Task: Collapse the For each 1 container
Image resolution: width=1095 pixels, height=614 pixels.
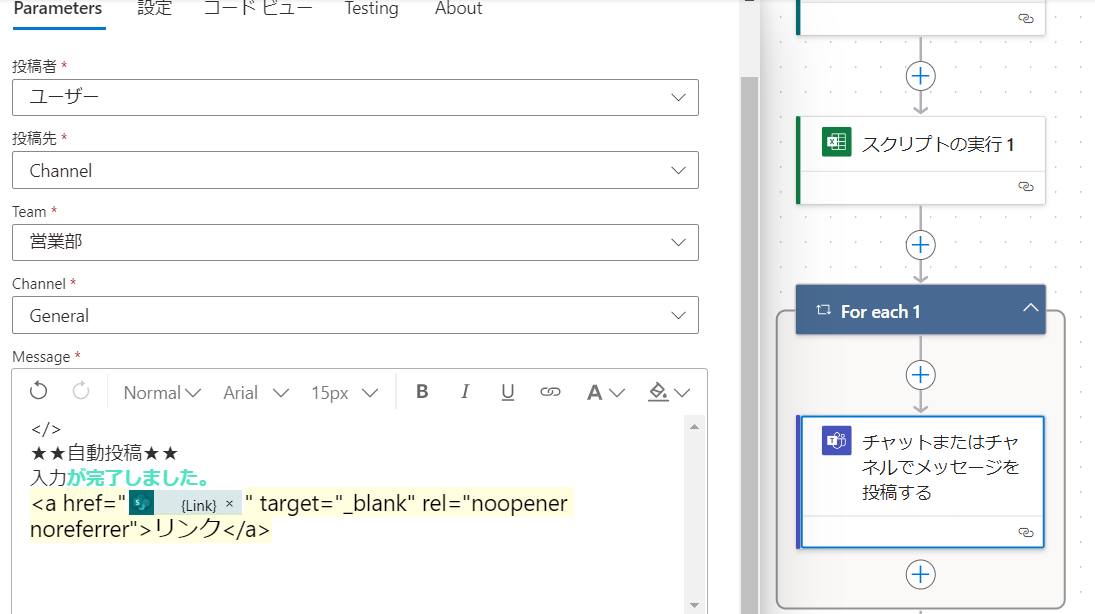Action: [x=1030, y=308]
